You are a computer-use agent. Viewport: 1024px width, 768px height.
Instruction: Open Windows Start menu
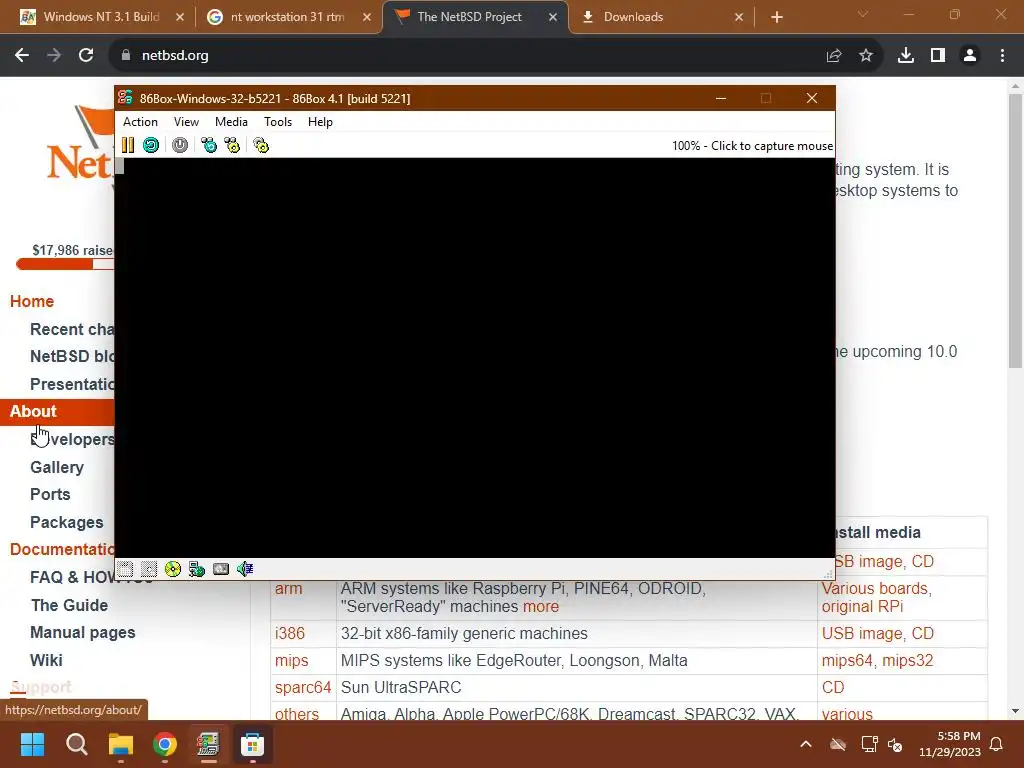(x=32, y=744)
